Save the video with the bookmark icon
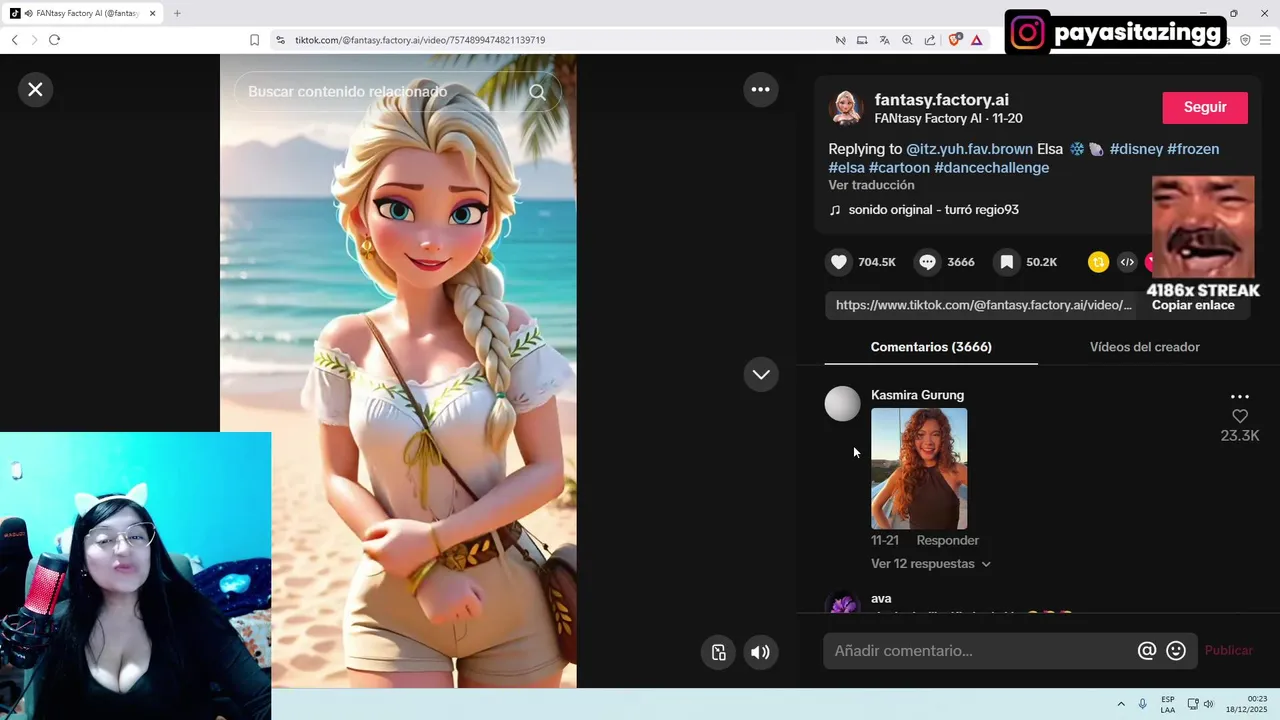This screenshot has height=720, width=1280. (1007, 262)
